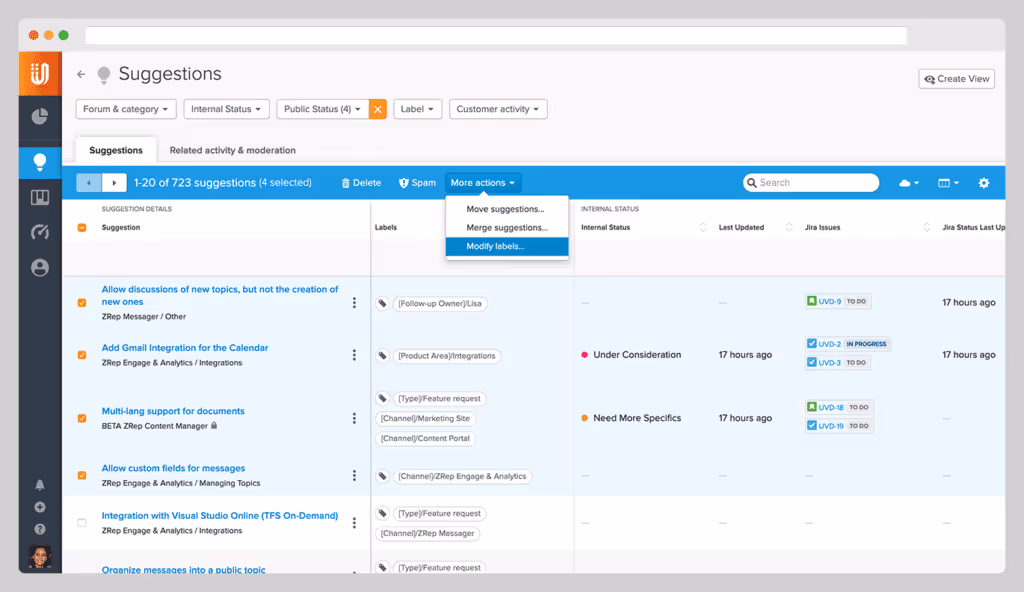Image resolution: width=1024 pixels, height=592 pixels.
Task: Choose Modify labels... from menu
Action: (507, 246)
